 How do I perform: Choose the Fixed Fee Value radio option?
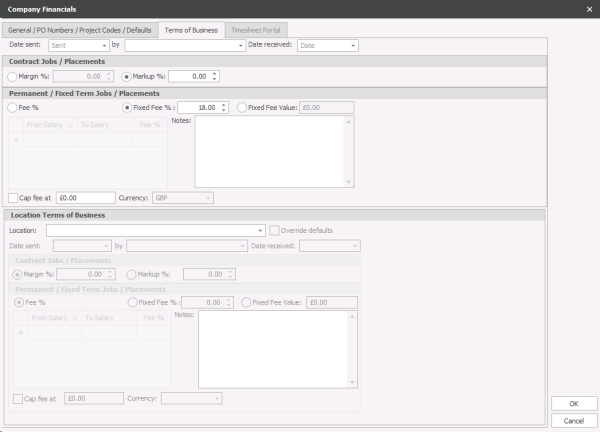[x=242, y=108]
